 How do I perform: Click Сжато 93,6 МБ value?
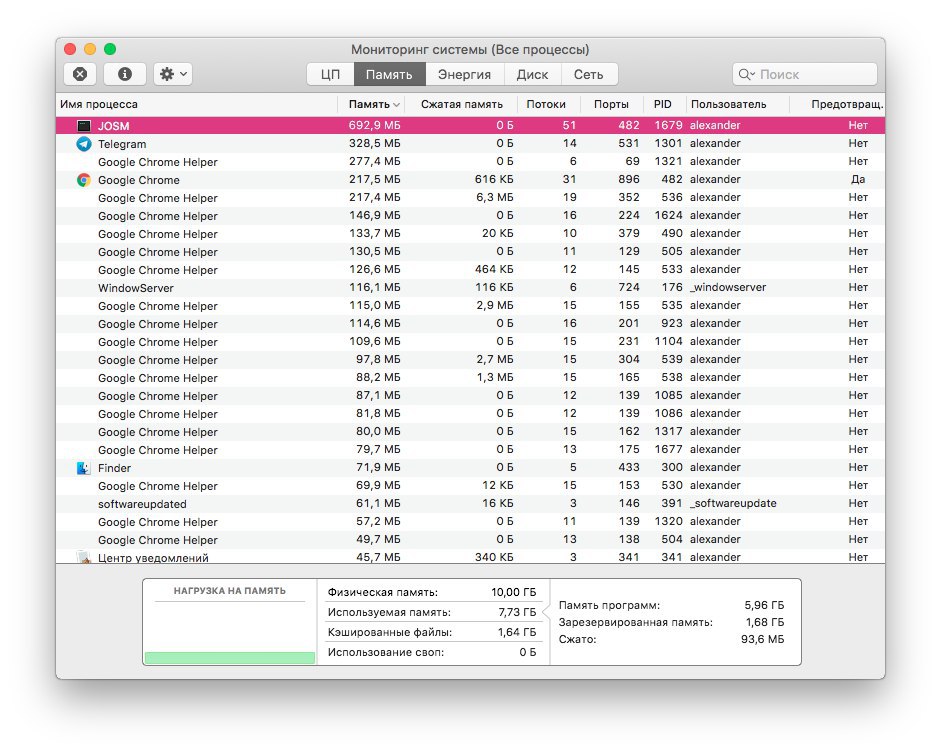[x=762, y=639]
